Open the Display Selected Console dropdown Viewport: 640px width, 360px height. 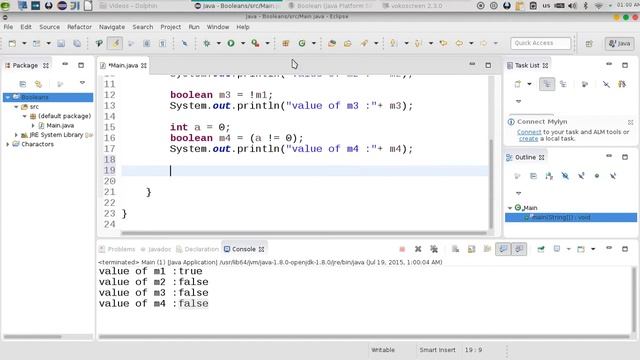tap(569, 249)
